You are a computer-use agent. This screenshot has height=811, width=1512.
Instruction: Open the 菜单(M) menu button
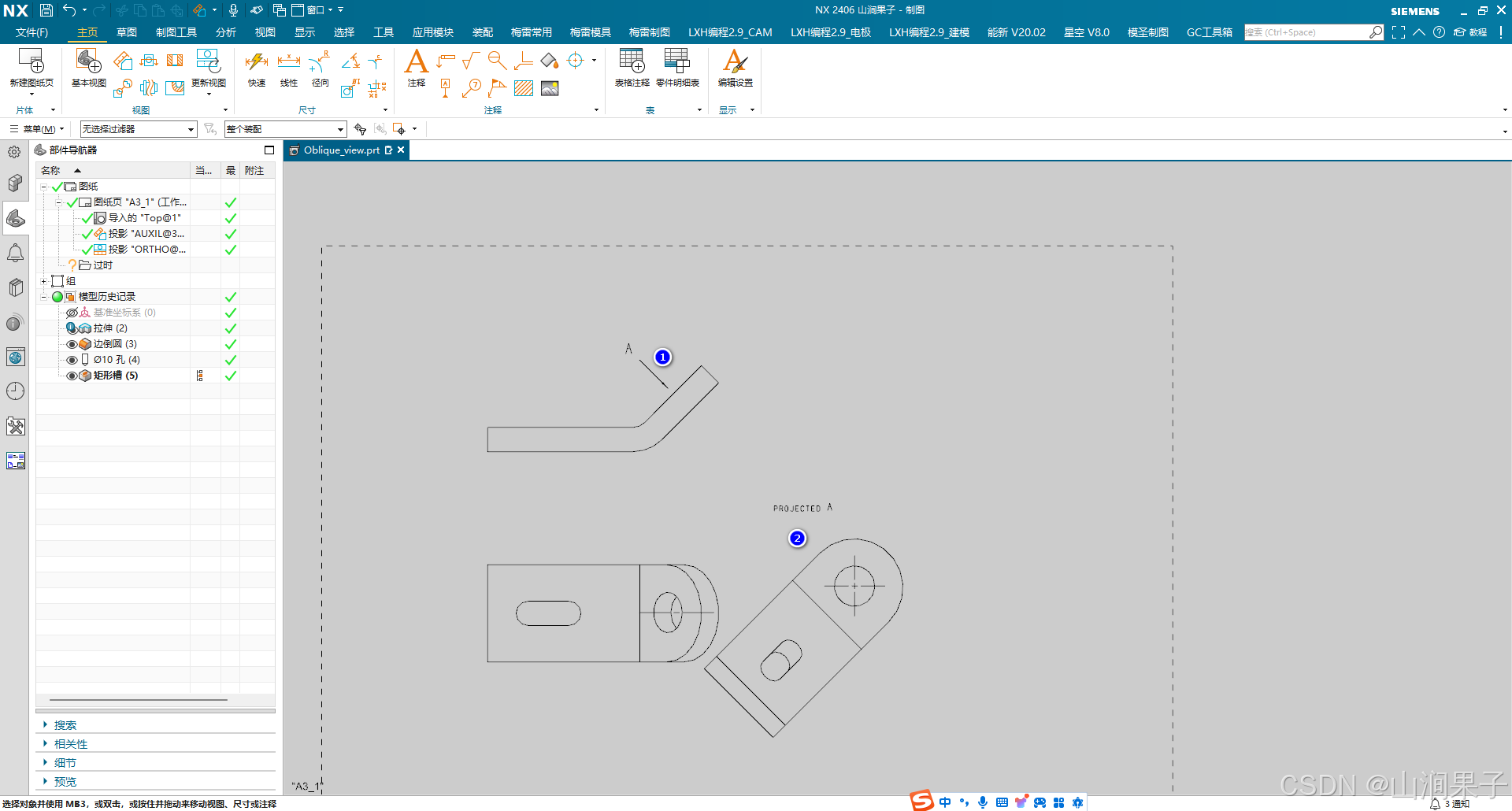tap(36, 129)
